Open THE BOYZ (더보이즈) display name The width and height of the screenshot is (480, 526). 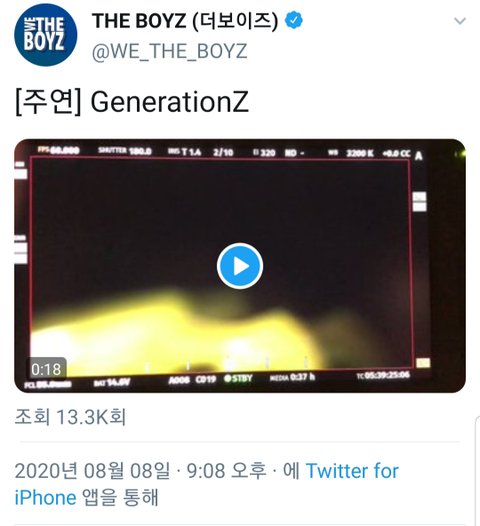tap(185, 21)
